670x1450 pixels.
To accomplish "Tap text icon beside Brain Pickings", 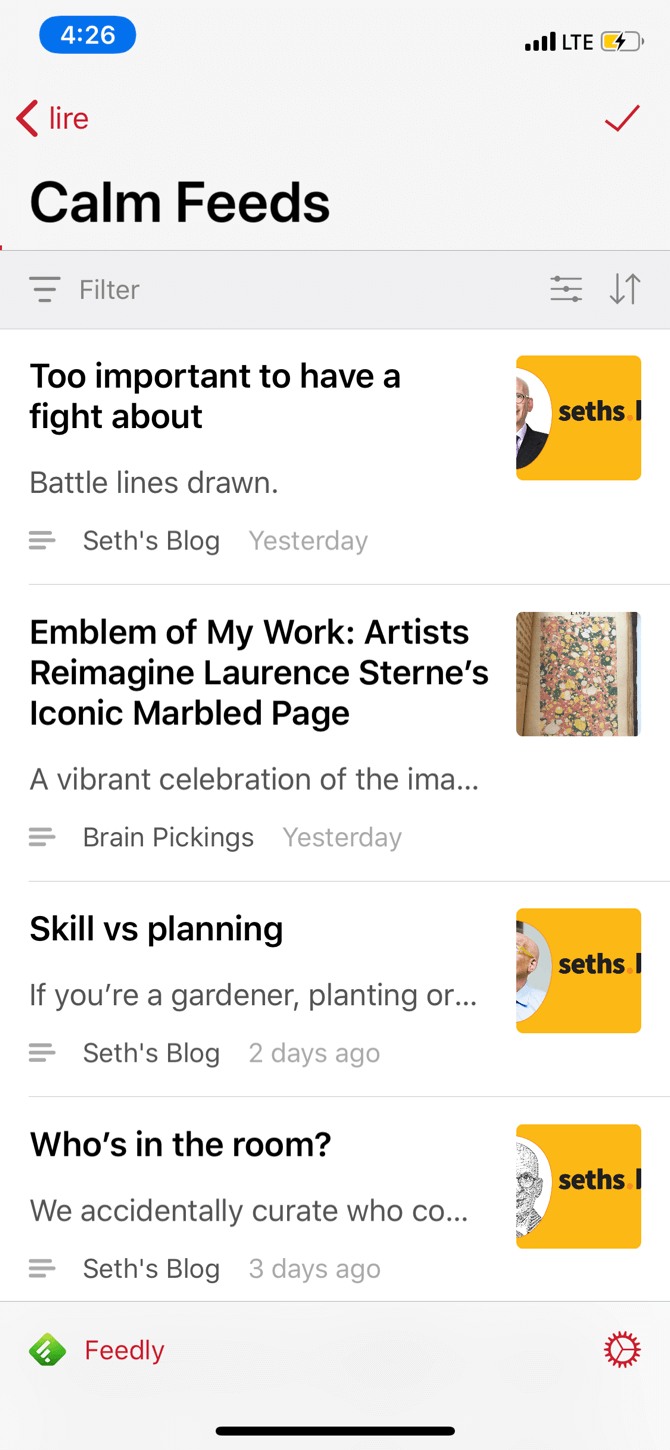I will click(42, 837).
